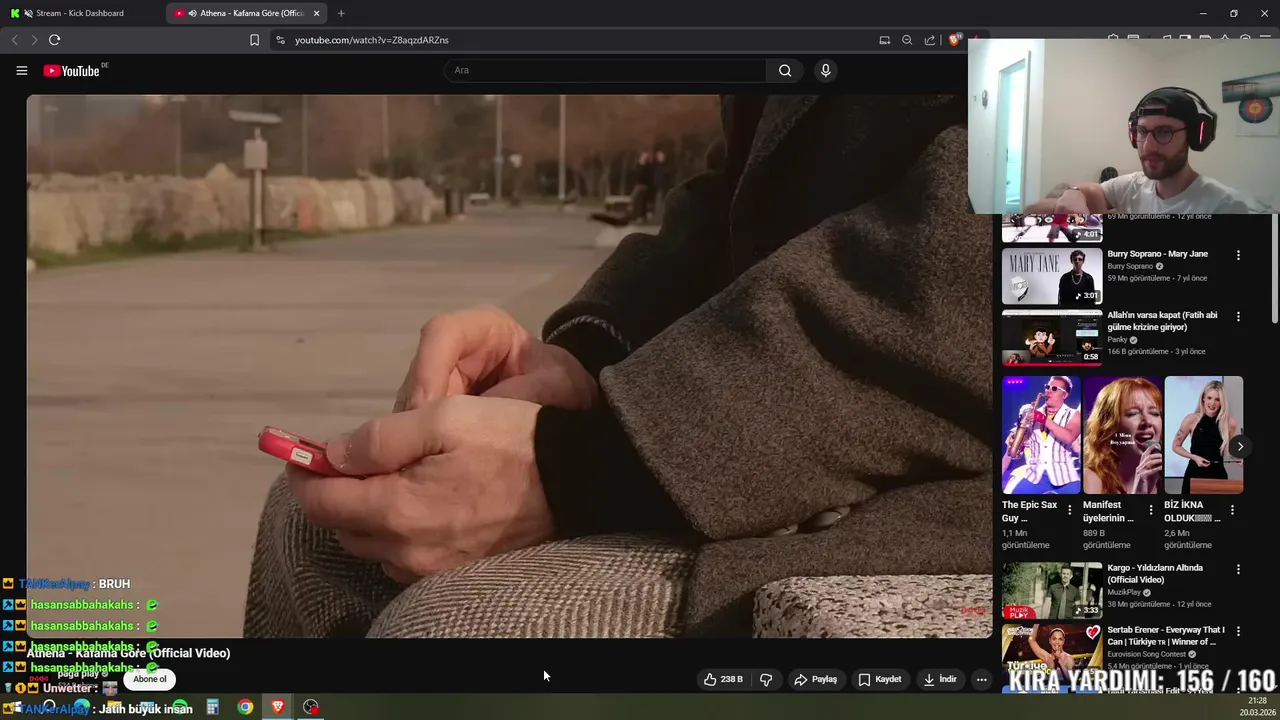Like the video (238 B)
1280x720 pixels.
(x=723, y=679)
